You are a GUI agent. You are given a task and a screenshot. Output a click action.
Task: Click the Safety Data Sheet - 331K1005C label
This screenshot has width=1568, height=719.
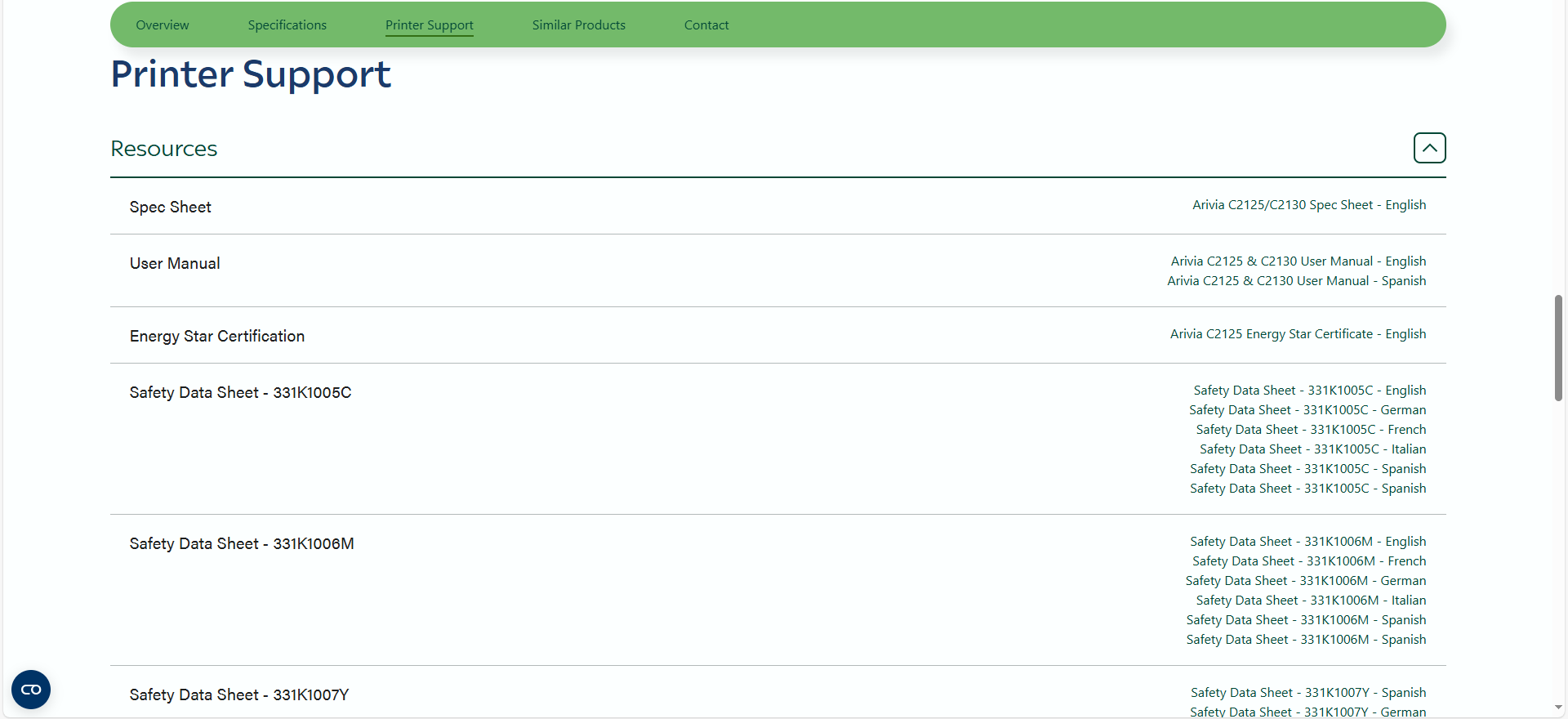pos(241,393)
